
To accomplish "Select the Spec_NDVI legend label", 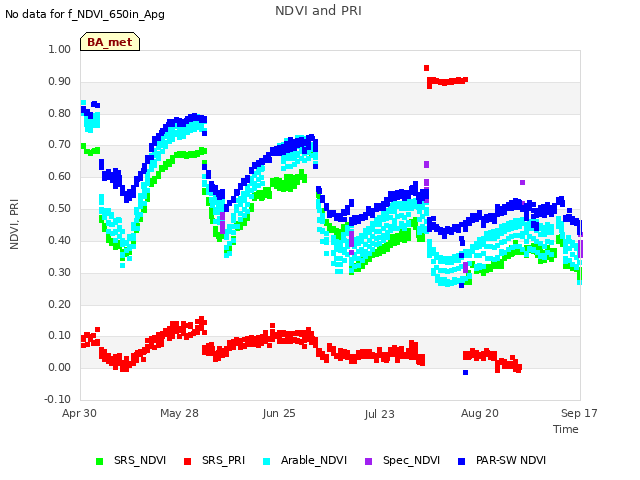I will click(411, 460).
